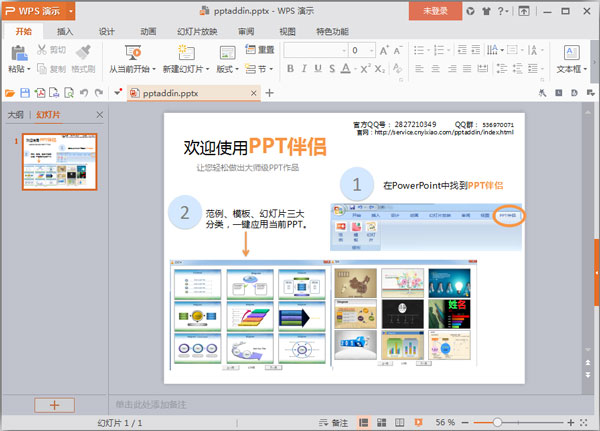Expand the Paste (粘贴) dropdown arrow

tap(29, 69)
